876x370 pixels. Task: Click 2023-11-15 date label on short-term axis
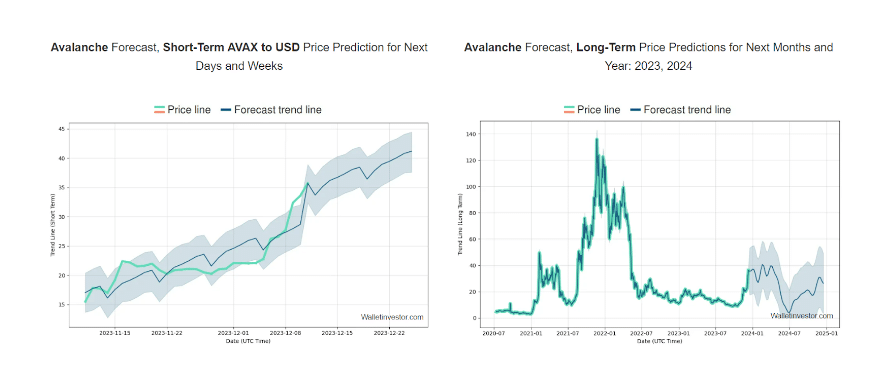coord(115,333)
